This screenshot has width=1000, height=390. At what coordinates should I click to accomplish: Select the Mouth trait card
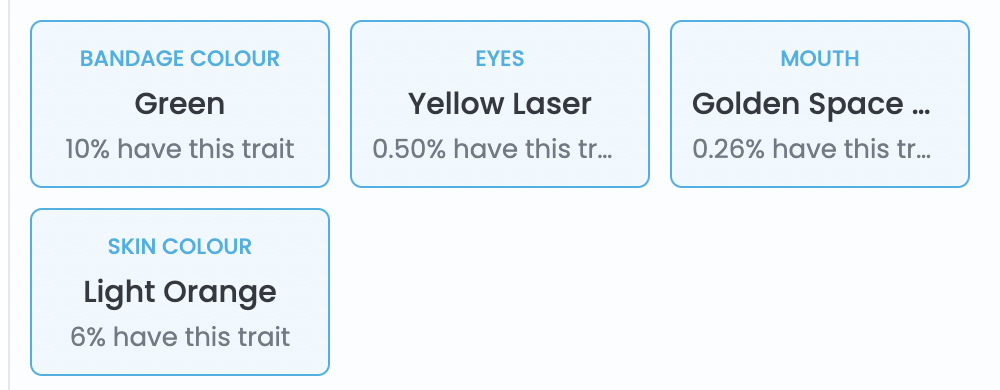pos(820,104)
